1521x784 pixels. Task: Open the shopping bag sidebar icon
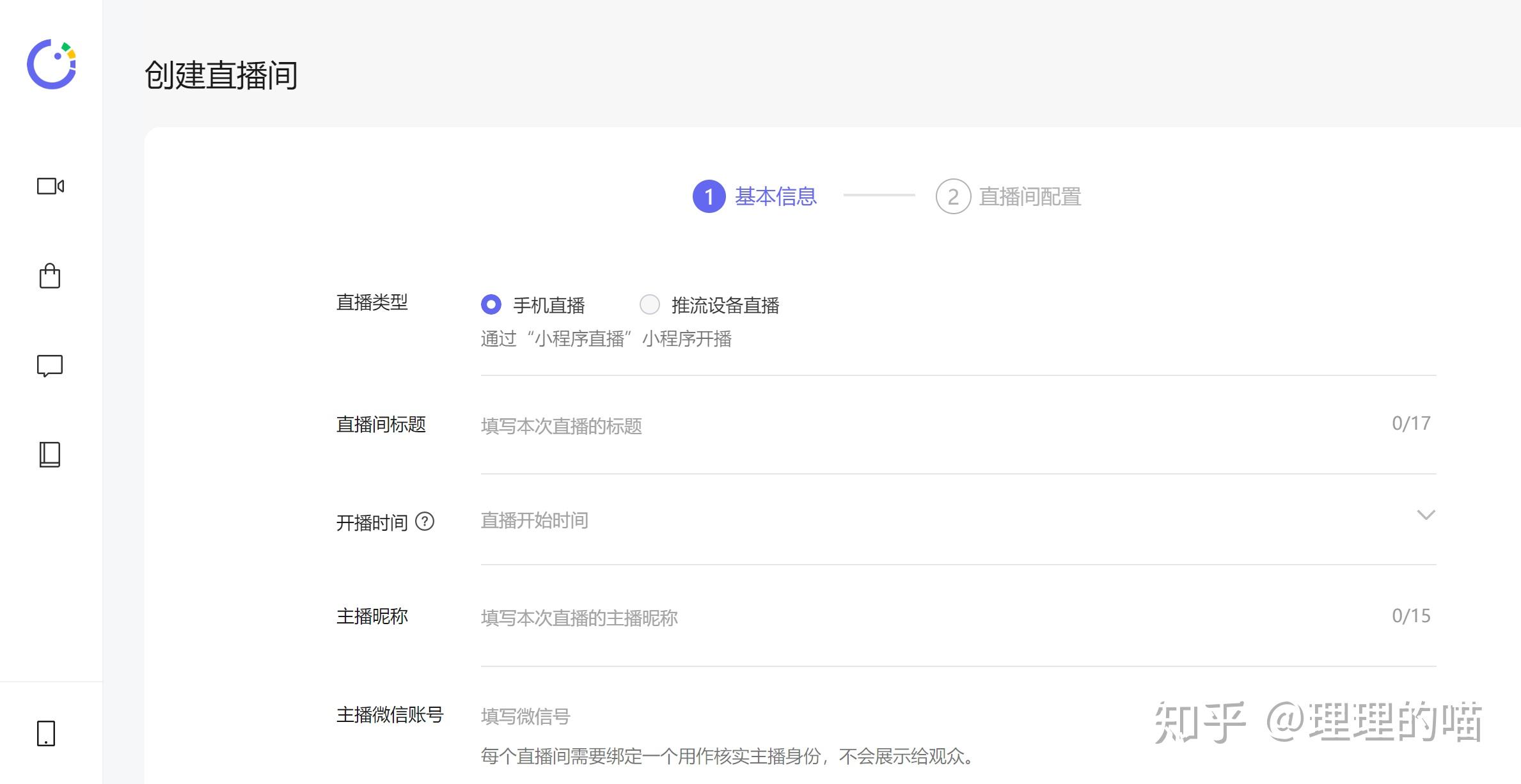(50, 276)
